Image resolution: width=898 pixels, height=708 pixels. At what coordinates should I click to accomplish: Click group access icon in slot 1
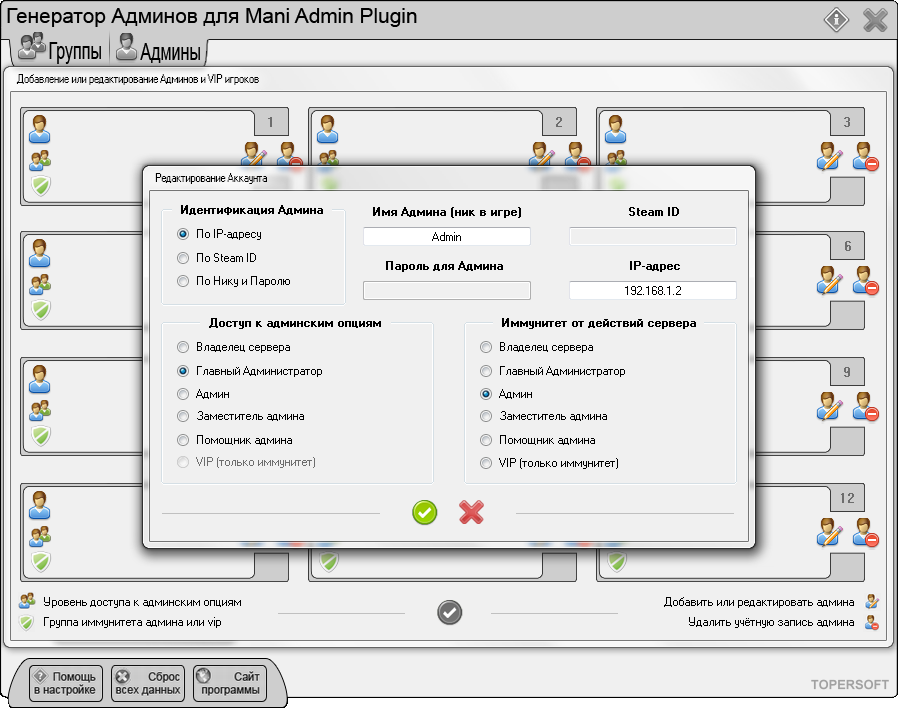(x=40, y=160)
